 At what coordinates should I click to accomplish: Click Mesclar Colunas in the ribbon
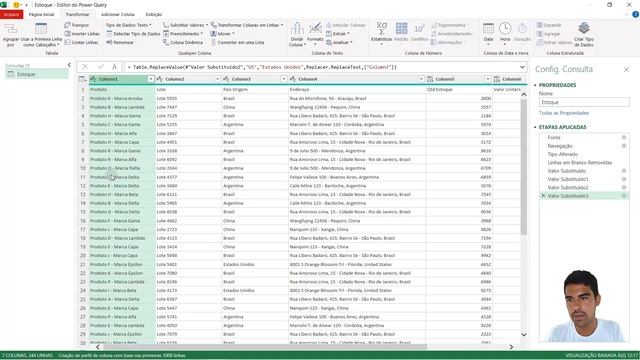click(345, 25)
